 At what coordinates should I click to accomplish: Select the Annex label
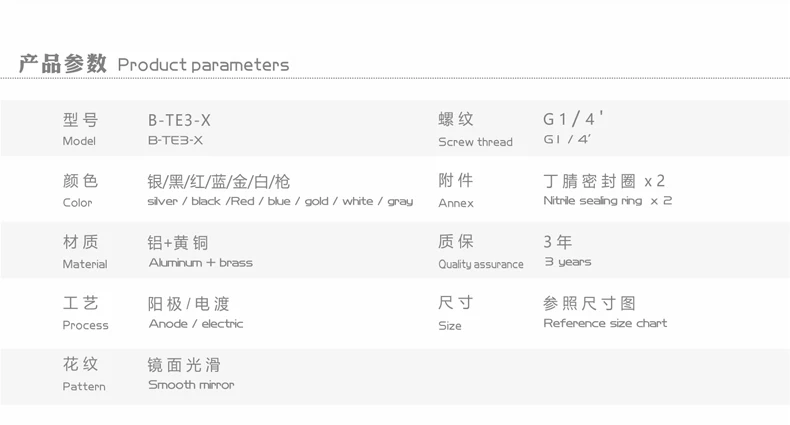456,203
